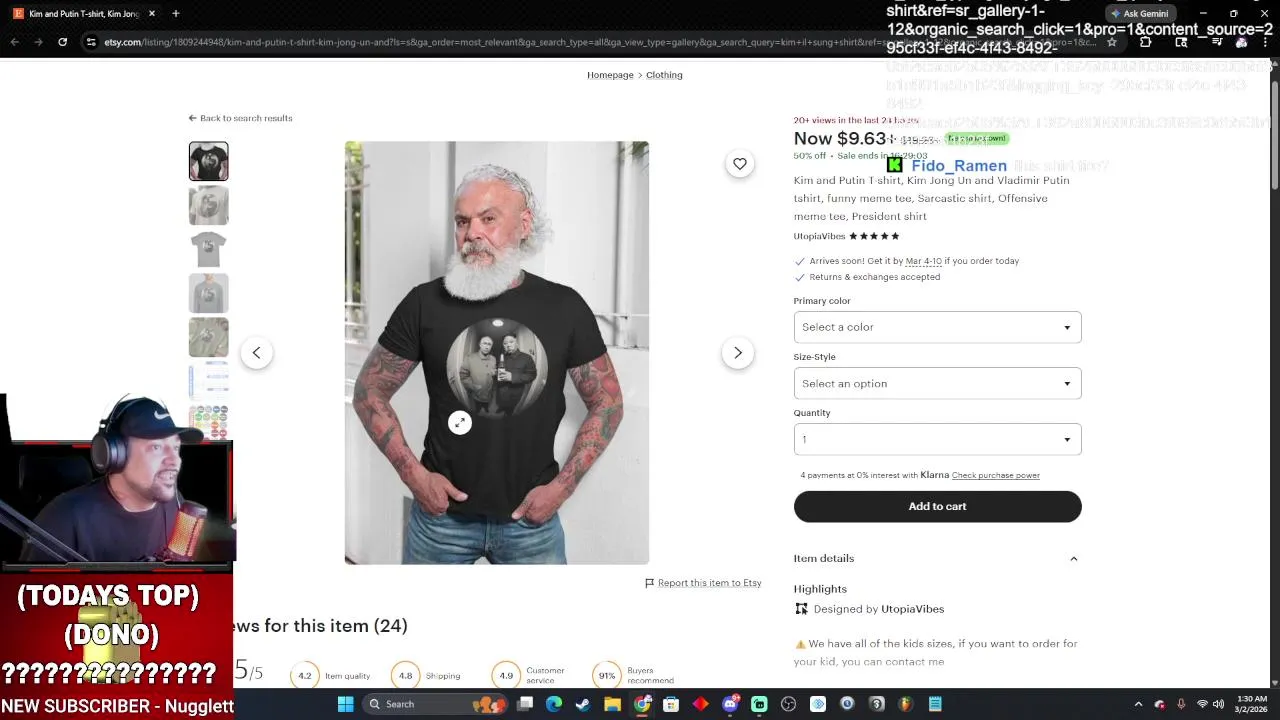This screenshot has width=1280, height=720.
Task: Open Windows Start menu
Action: click(345, 704)
